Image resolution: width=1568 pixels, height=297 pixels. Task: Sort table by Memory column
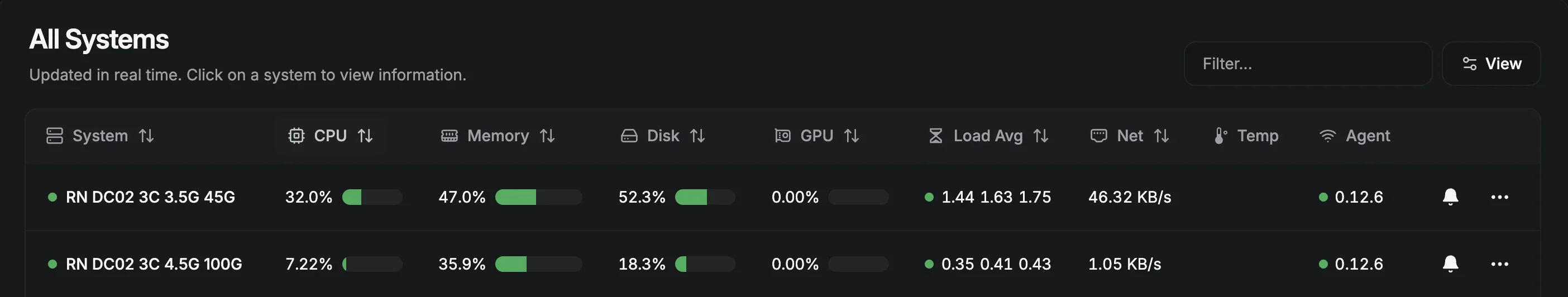point(498,136)
